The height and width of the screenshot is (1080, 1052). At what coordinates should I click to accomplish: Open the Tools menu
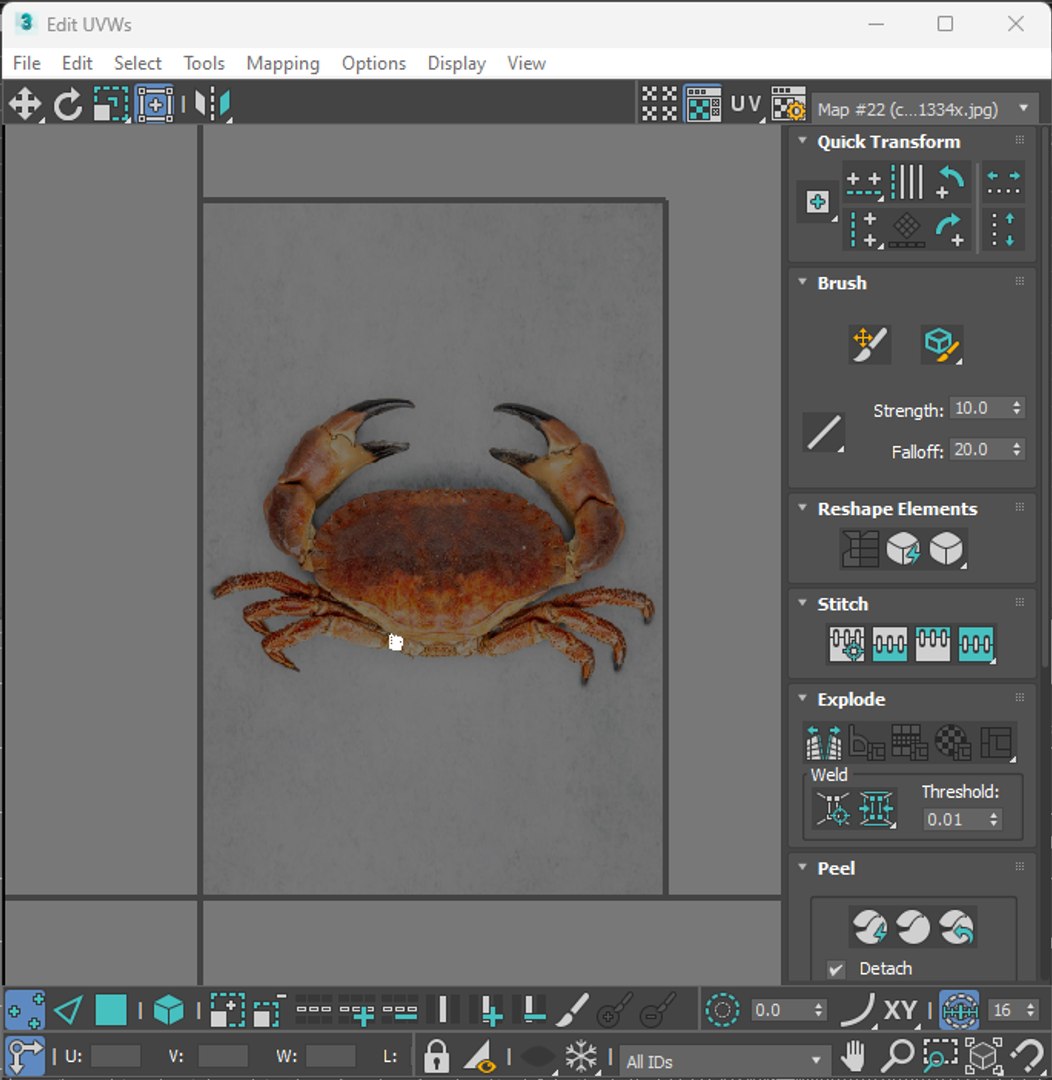pyautogui.click(x=204, y=63)
